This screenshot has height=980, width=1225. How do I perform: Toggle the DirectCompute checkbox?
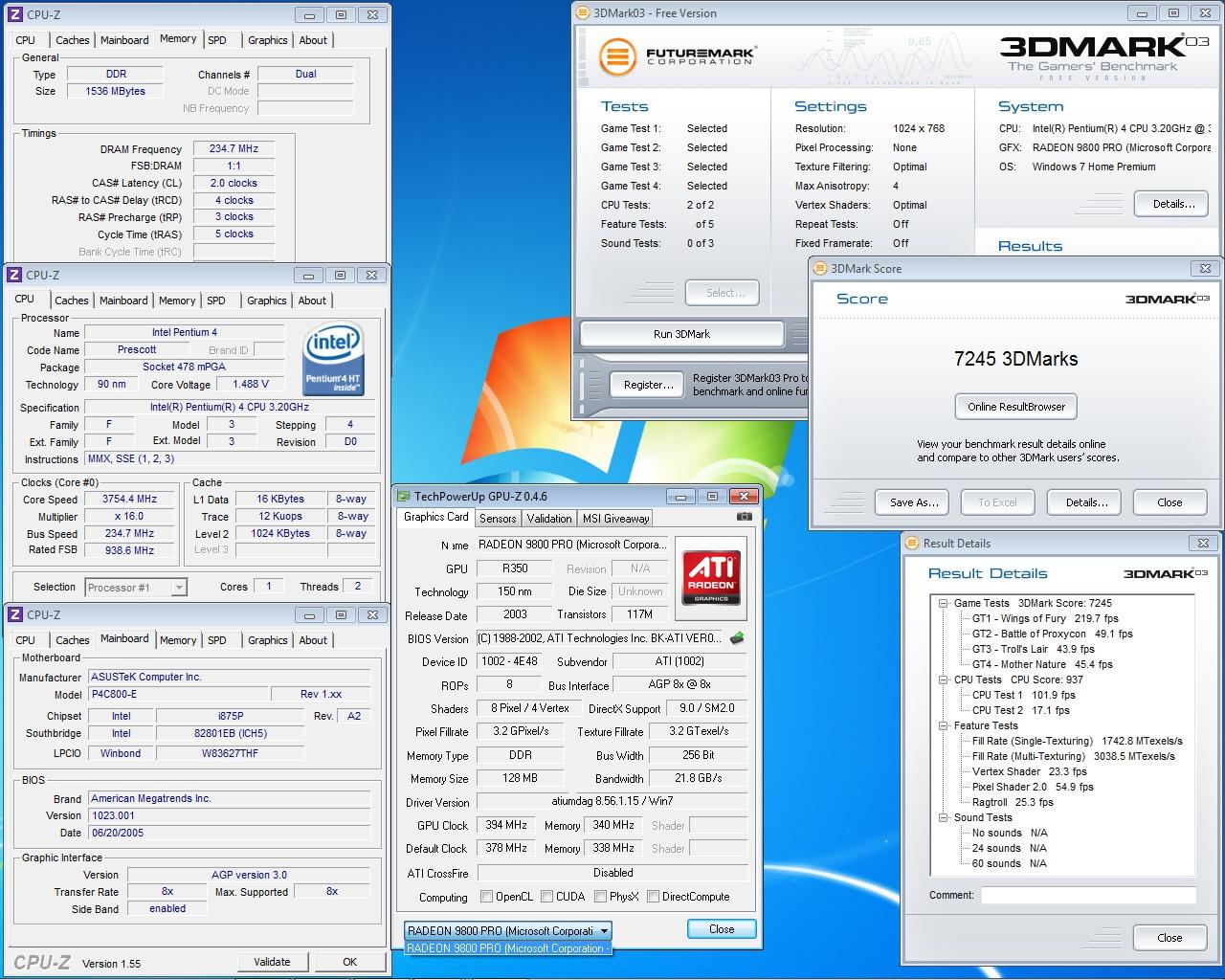653,897
